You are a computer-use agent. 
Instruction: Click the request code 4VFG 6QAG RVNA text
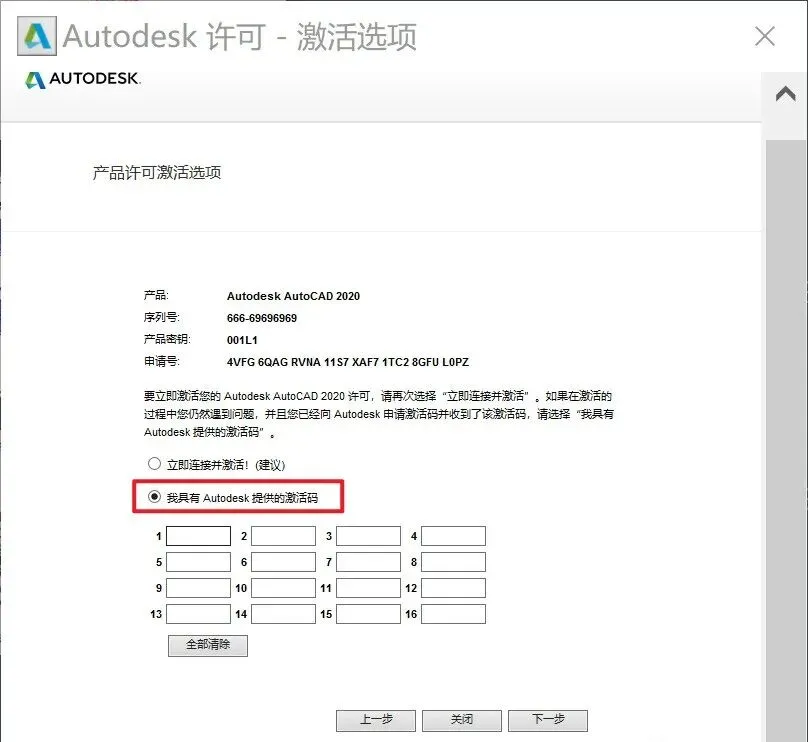click(348, 362)
